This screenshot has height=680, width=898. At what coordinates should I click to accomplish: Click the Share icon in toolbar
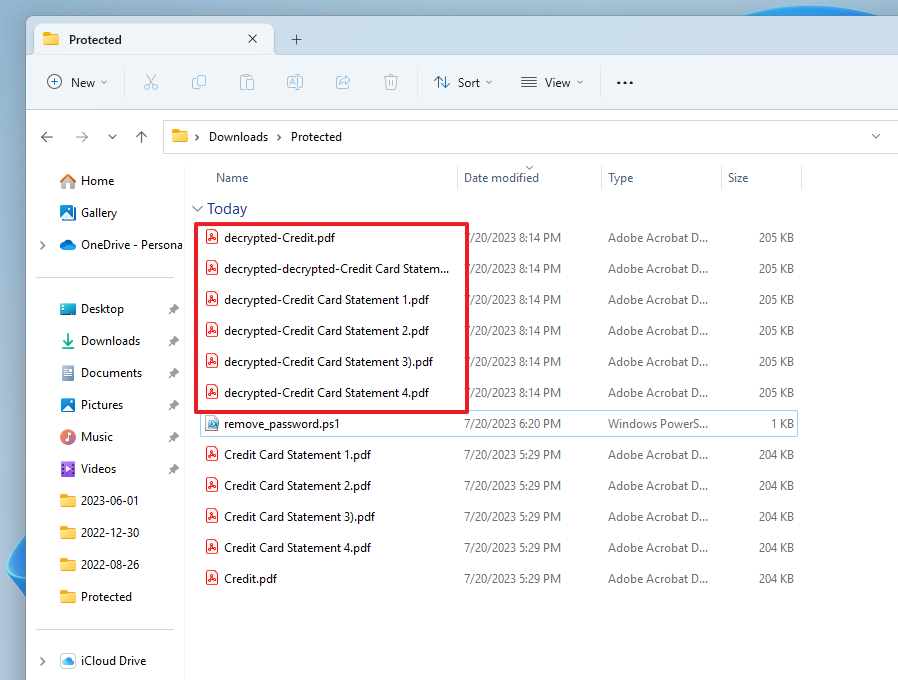[x=343, y=82]
